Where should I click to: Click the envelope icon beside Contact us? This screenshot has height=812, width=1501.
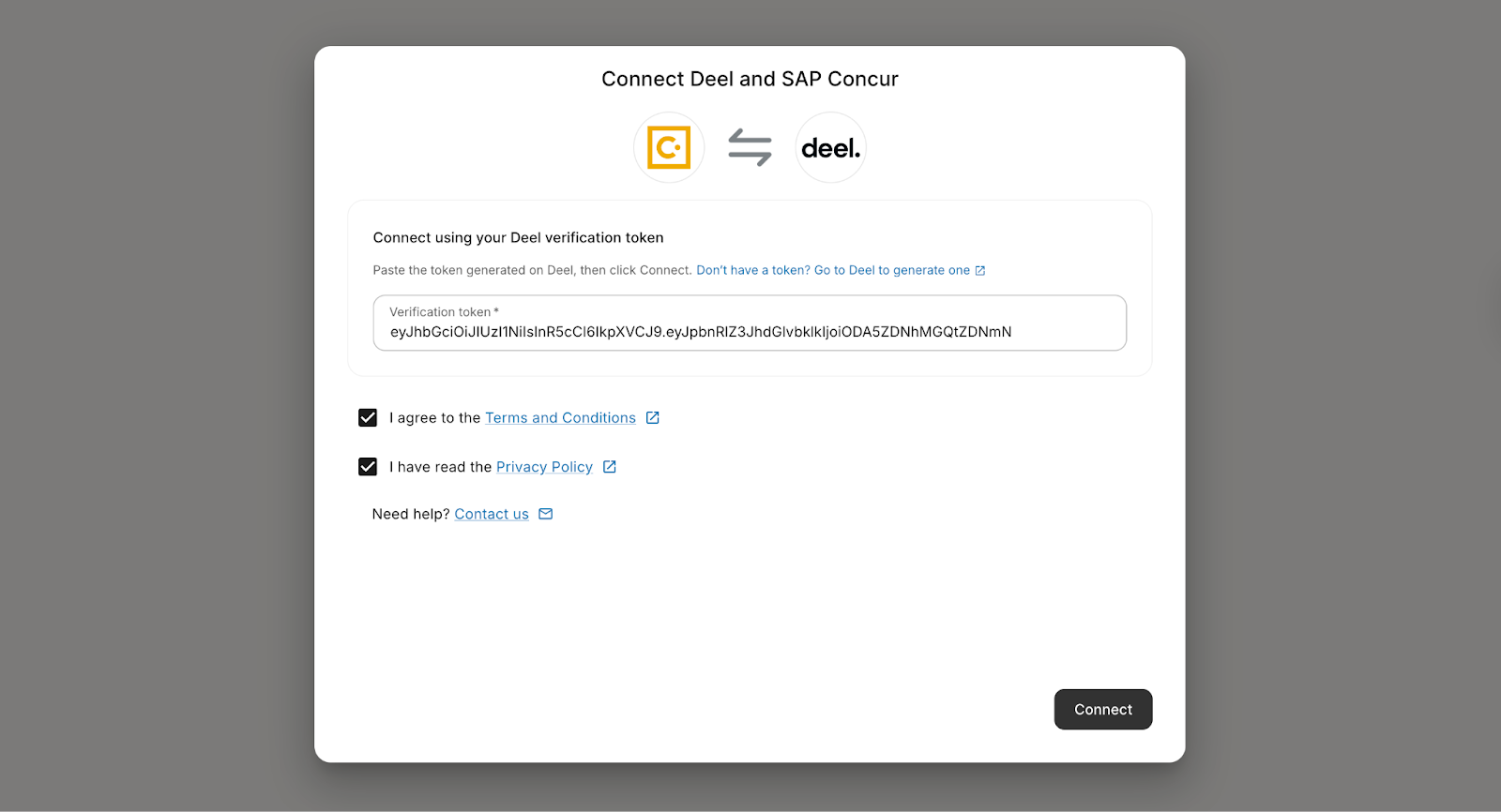pos(546,514)
